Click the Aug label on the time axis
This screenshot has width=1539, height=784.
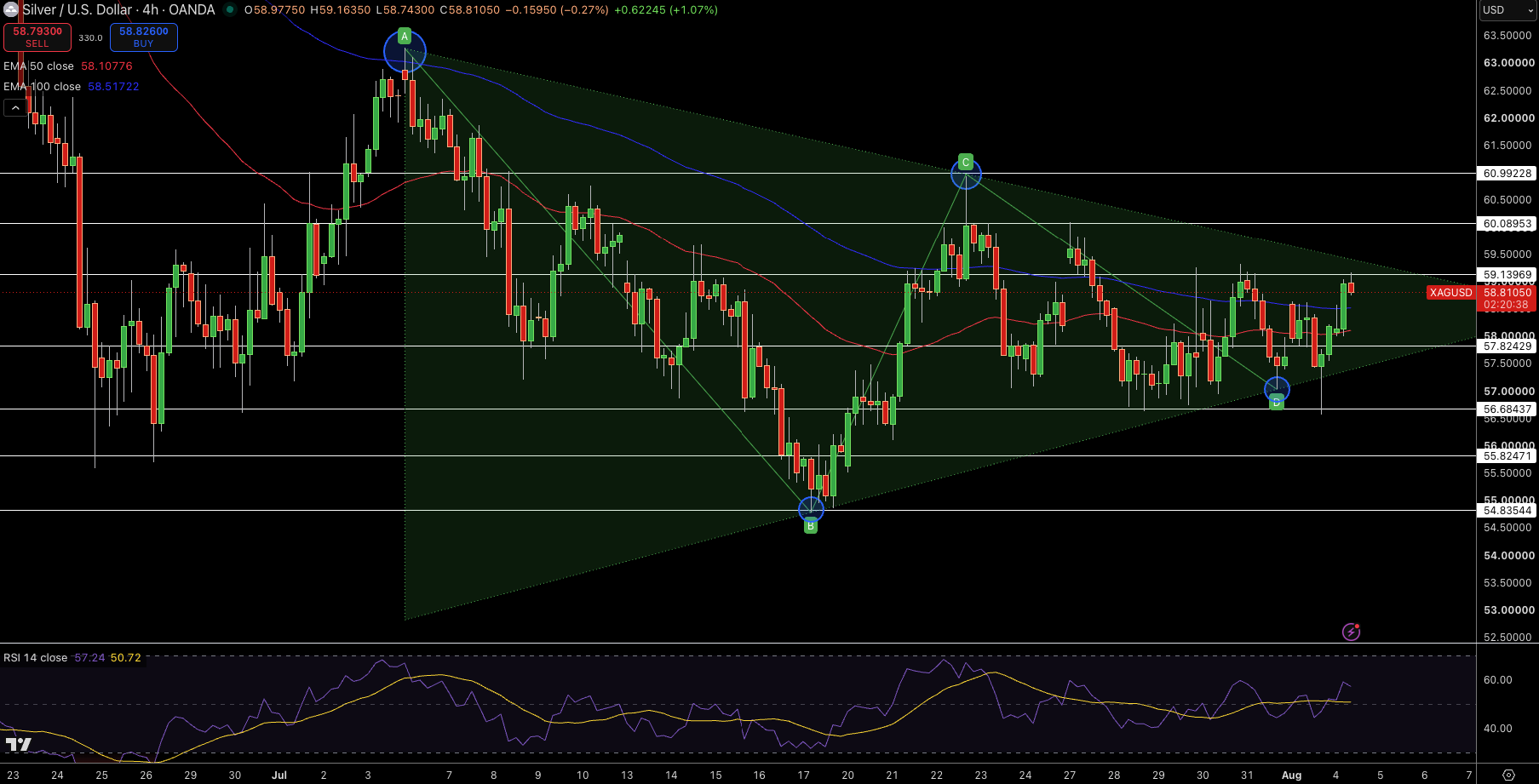(x=1292, y=775)
